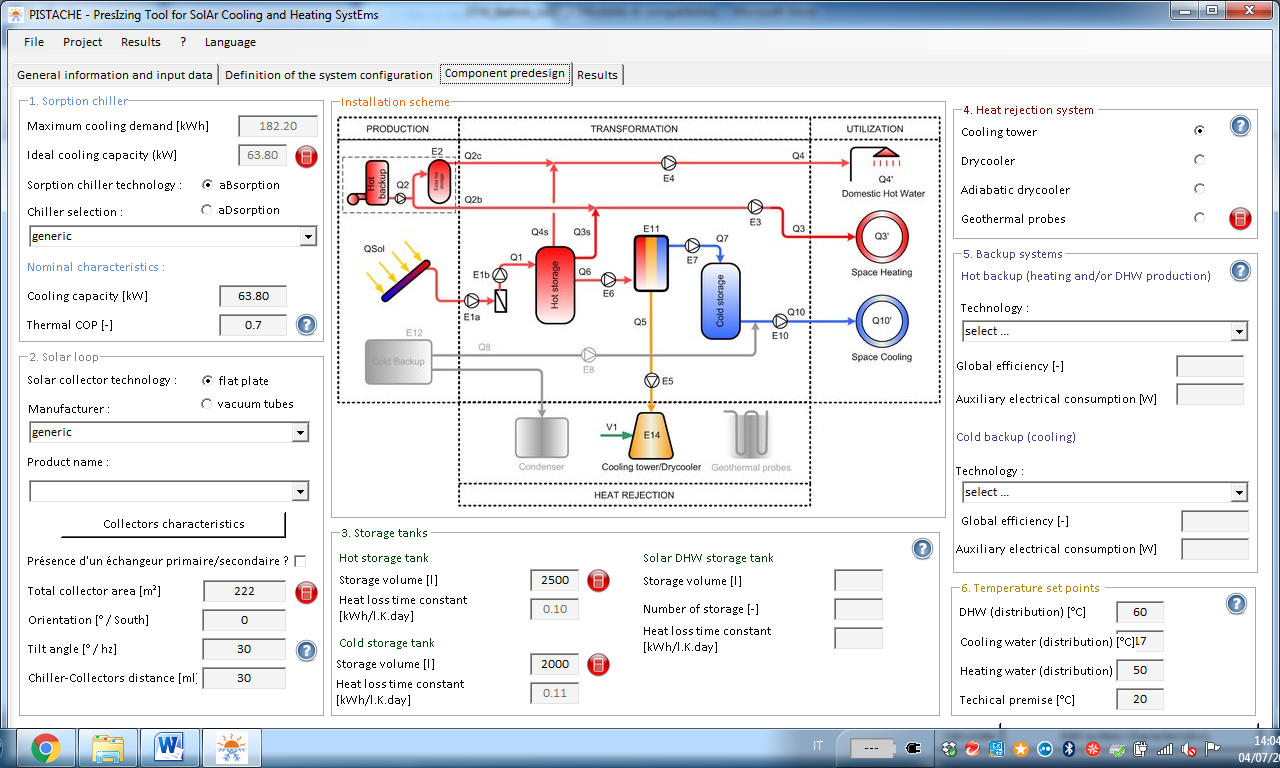Expand the Chiller selection dropdown
The height and width of the screenshot is (768, 1280).
[x=308, y=237]
